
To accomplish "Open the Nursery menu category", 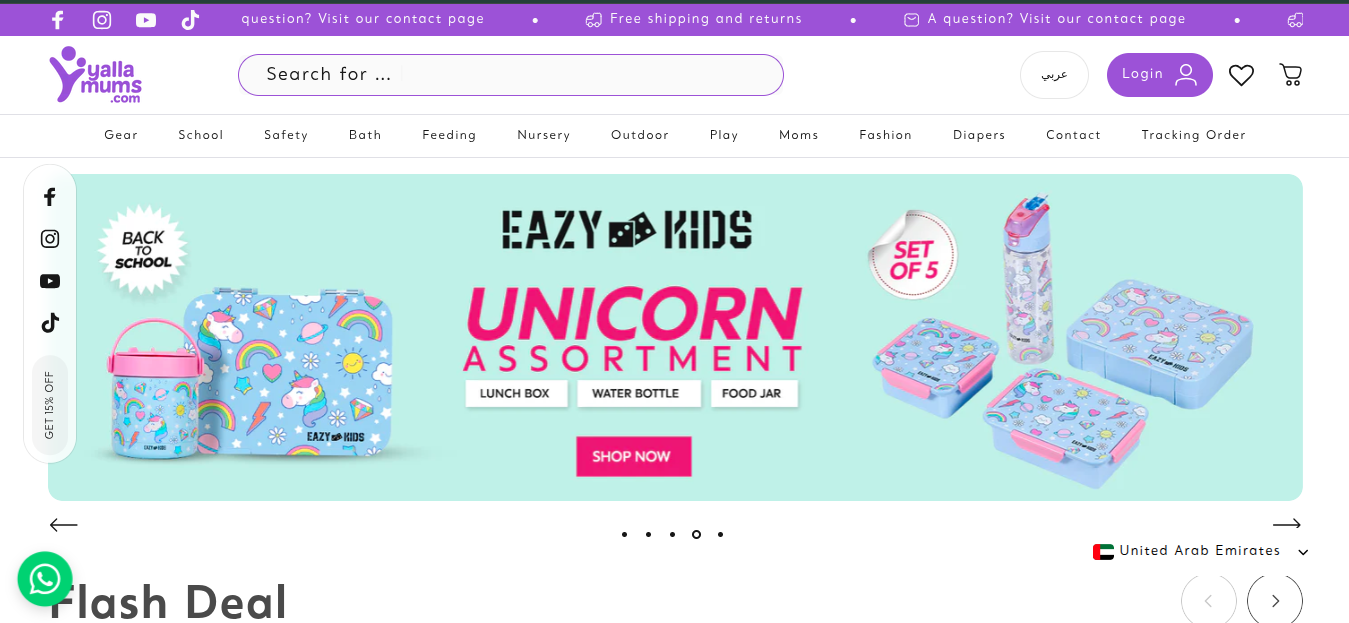I will 544,135.
